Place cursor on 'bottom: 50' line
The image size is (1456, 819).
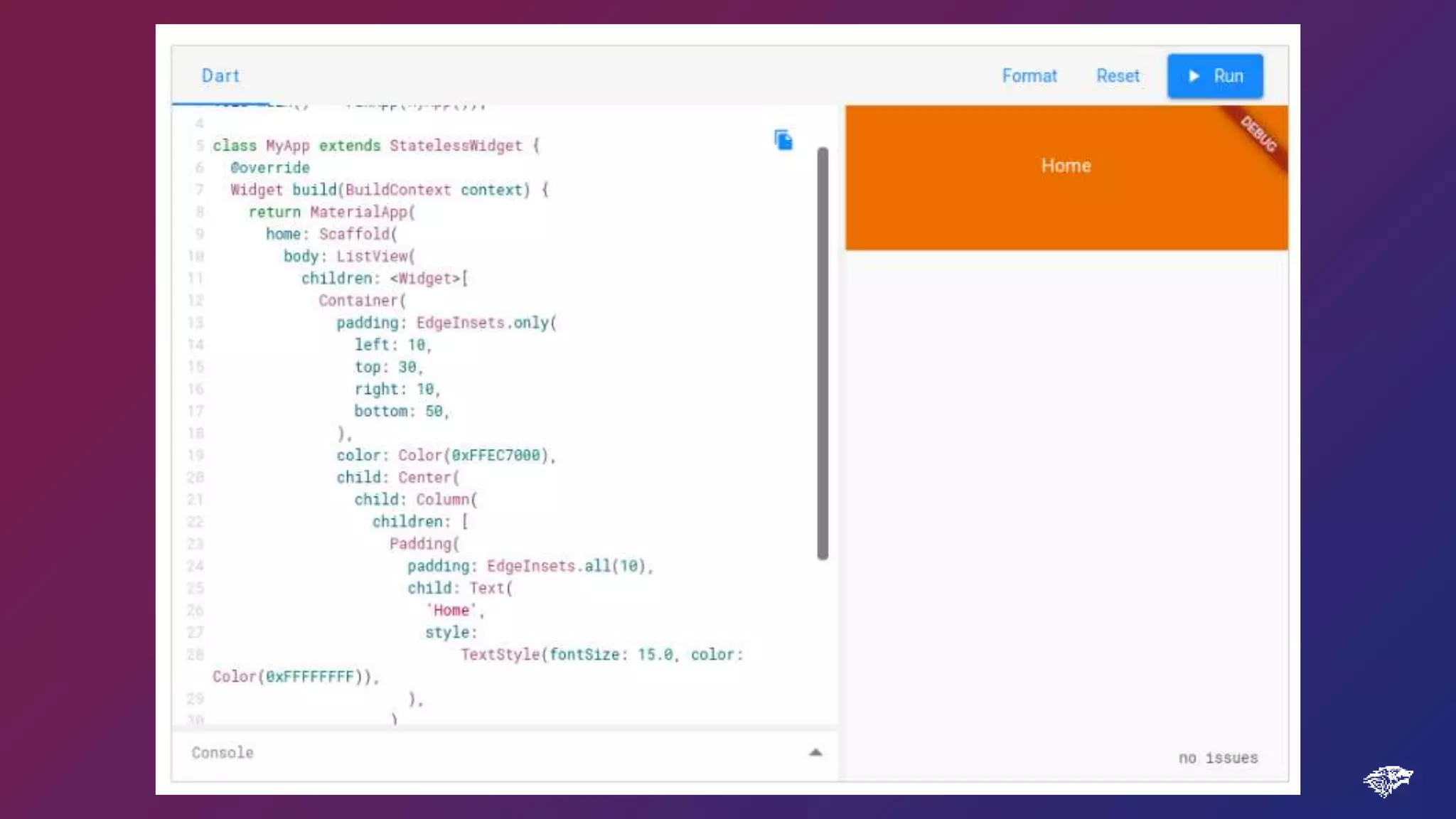point(401,412)
